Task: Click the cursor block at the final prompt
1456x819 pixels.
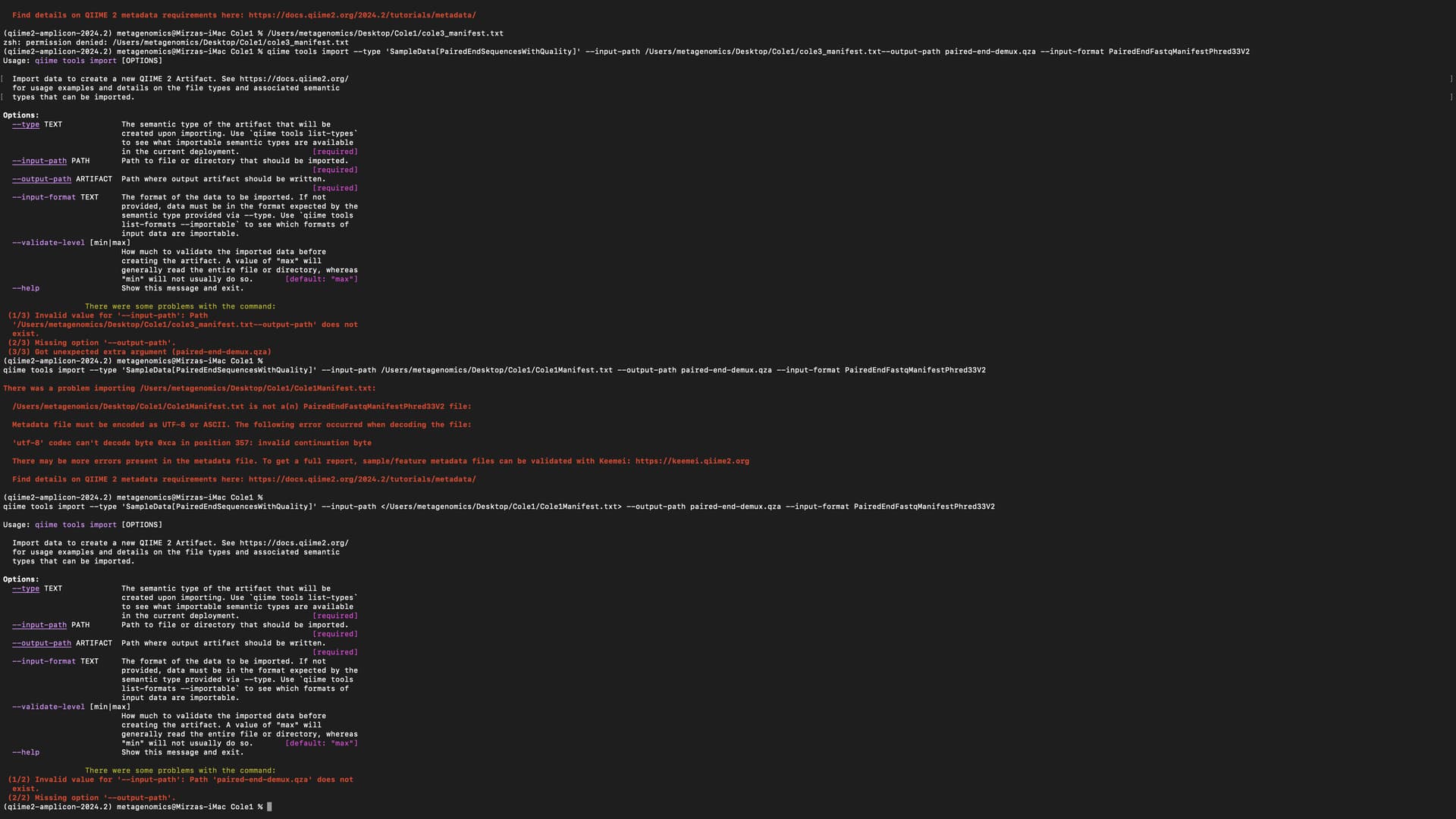Action: pyautogui.click(x=269, y=807)
